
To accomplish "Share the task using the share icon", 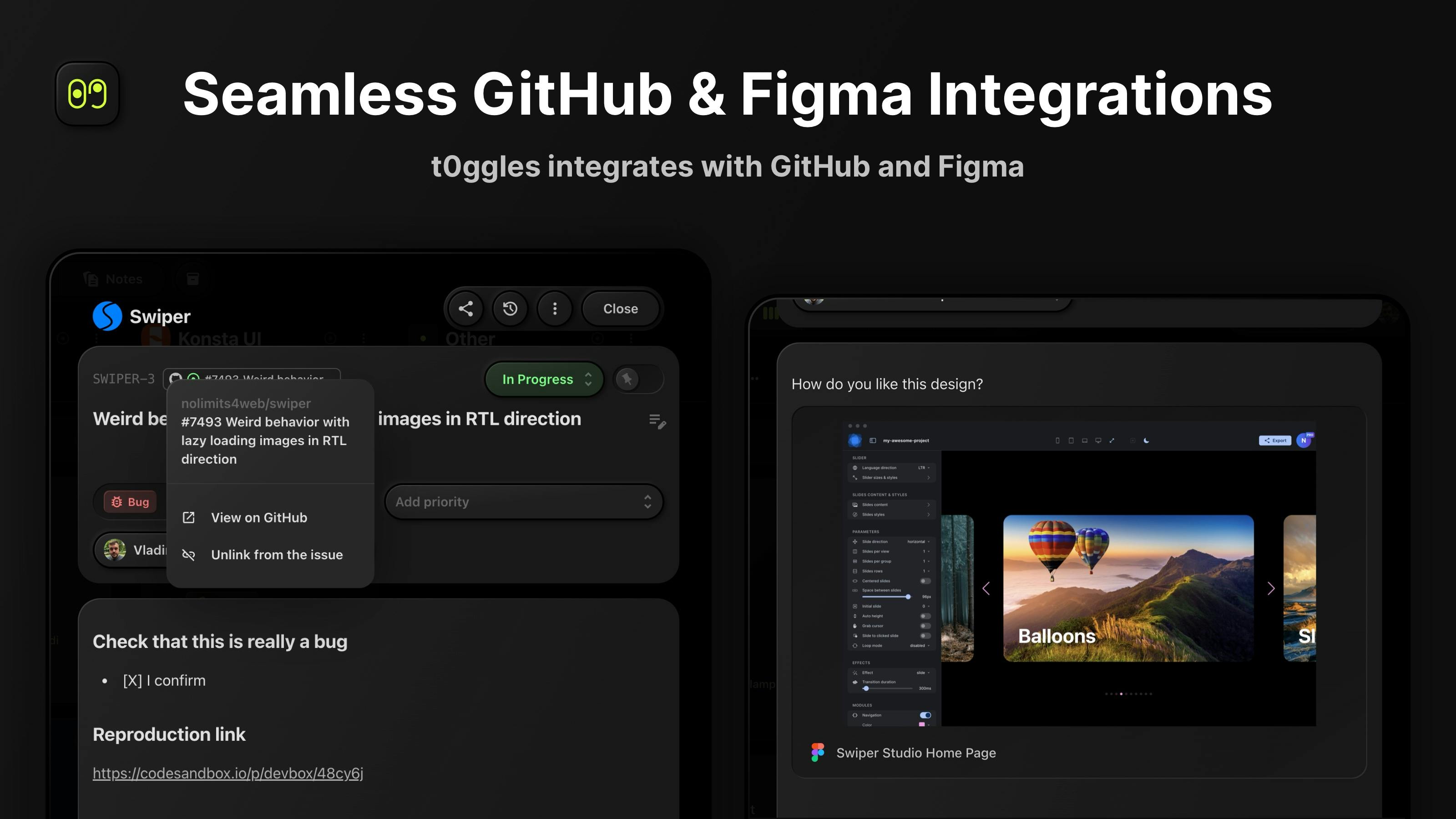I will 465,308.
